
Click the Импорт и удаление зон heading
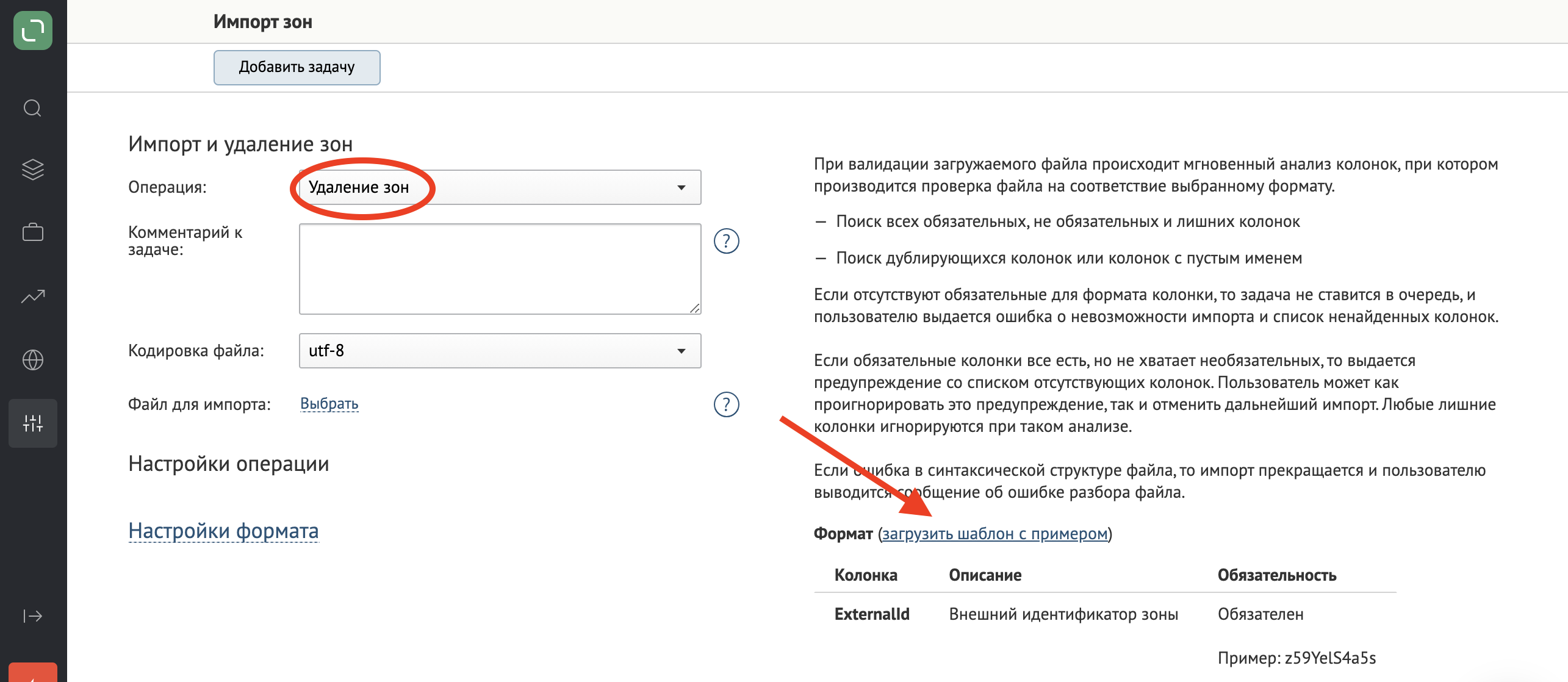point(240,144)
